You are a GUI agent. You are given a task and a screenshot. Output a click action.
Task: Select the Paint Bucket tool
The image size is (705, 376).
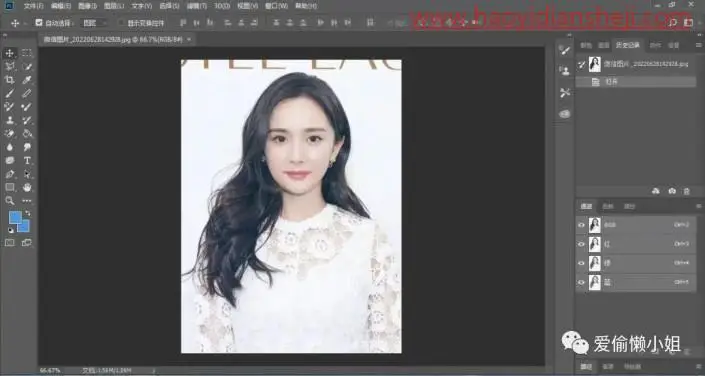tap(27, 134)
